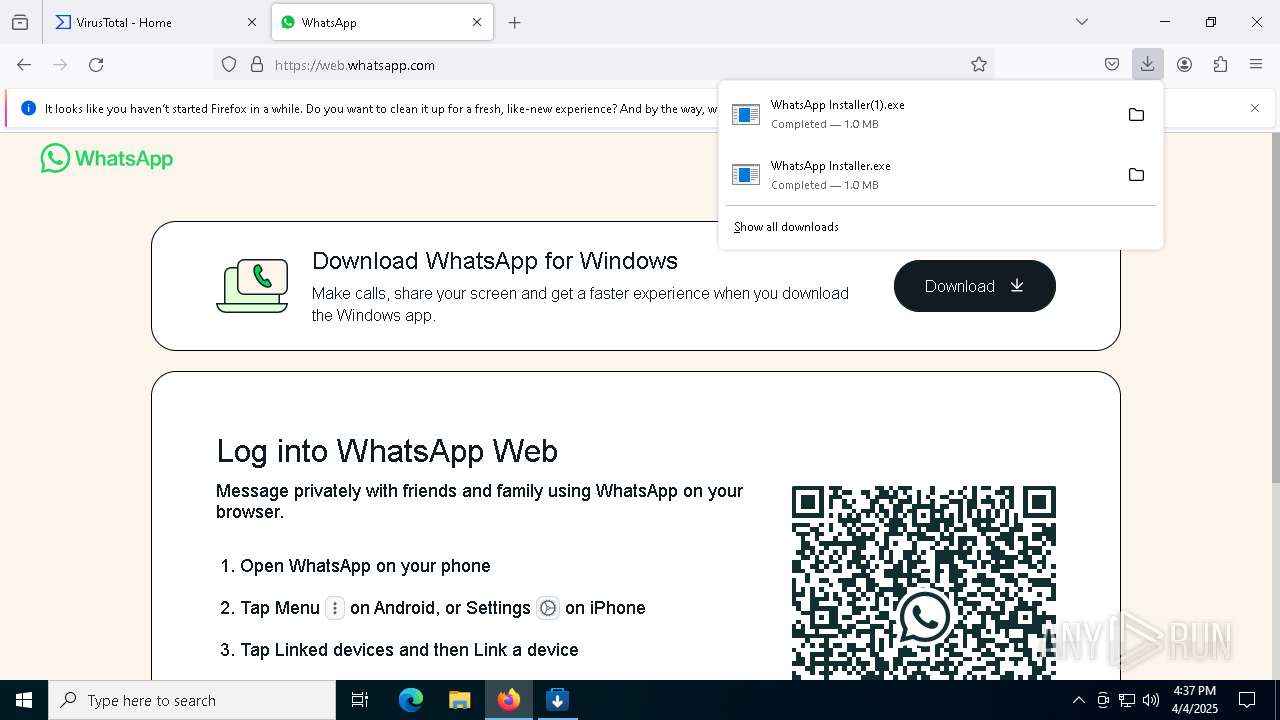
Task: Click the Android menu dots icon
Action: (x=335, y=608)
